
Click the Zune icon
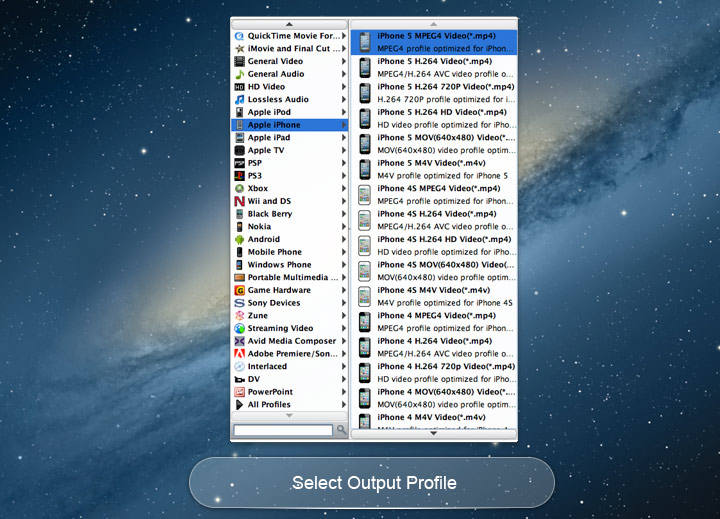pyautogui.click(x=239, y=316)
